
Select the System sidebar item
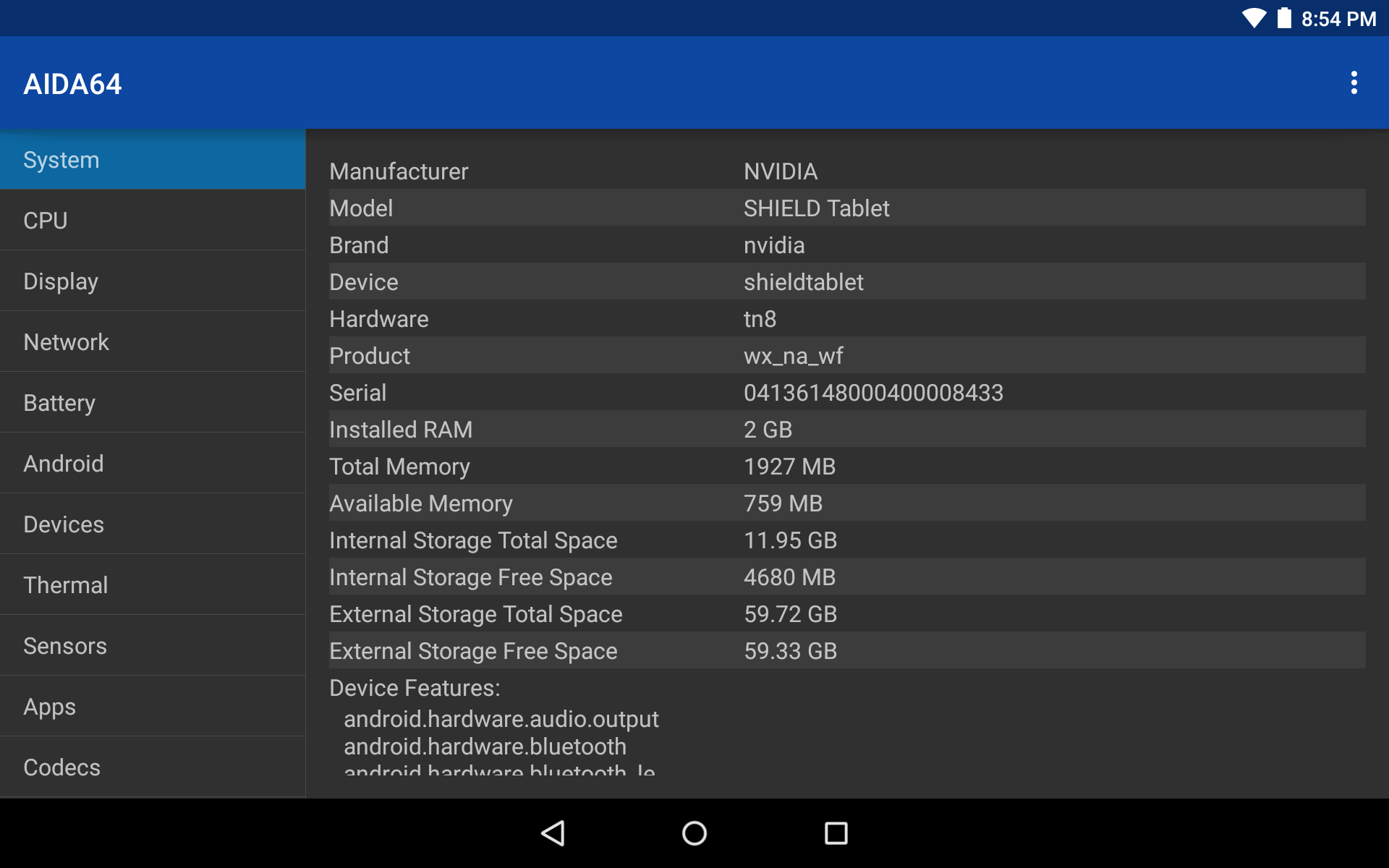[153, 160]
